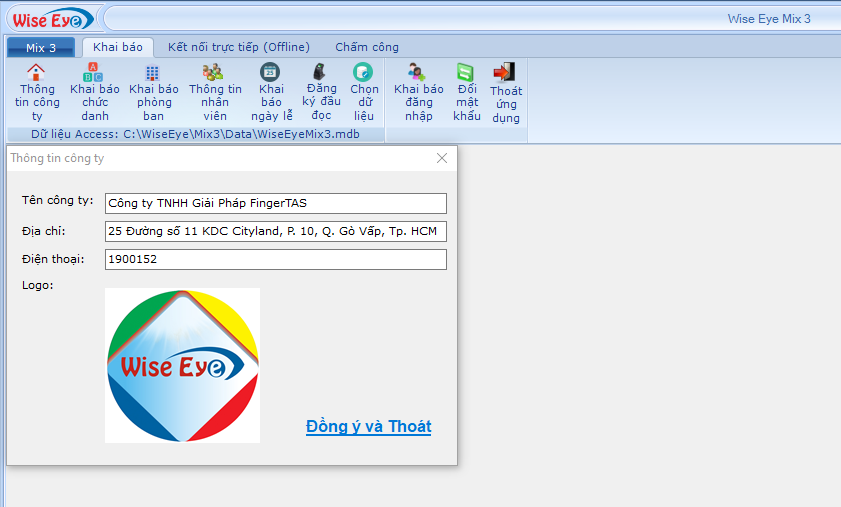The height and width of the screenshot is (507, 841).
Task: Focus the Địa chỉ address field
Action: 275,232
